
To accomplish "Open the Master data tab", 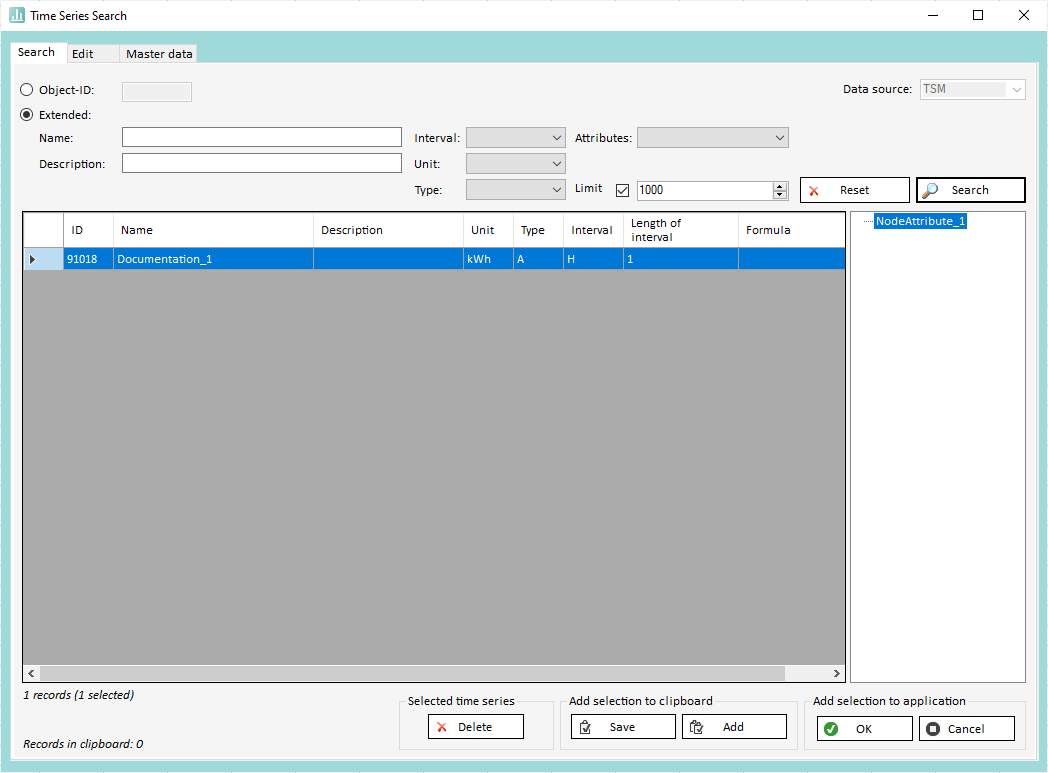I will [159, 54].
